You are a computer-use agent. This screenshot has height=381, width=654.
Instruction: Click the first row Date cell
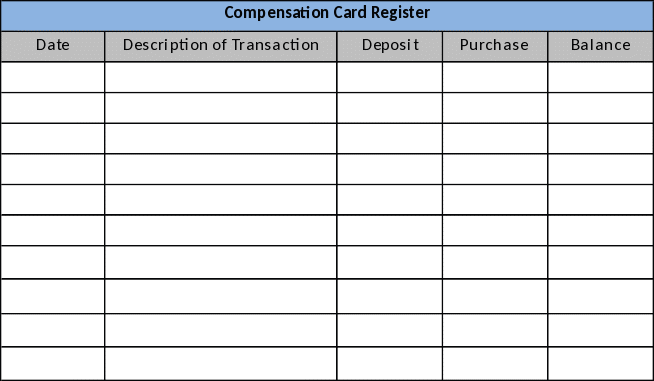[x=53, y=77]
